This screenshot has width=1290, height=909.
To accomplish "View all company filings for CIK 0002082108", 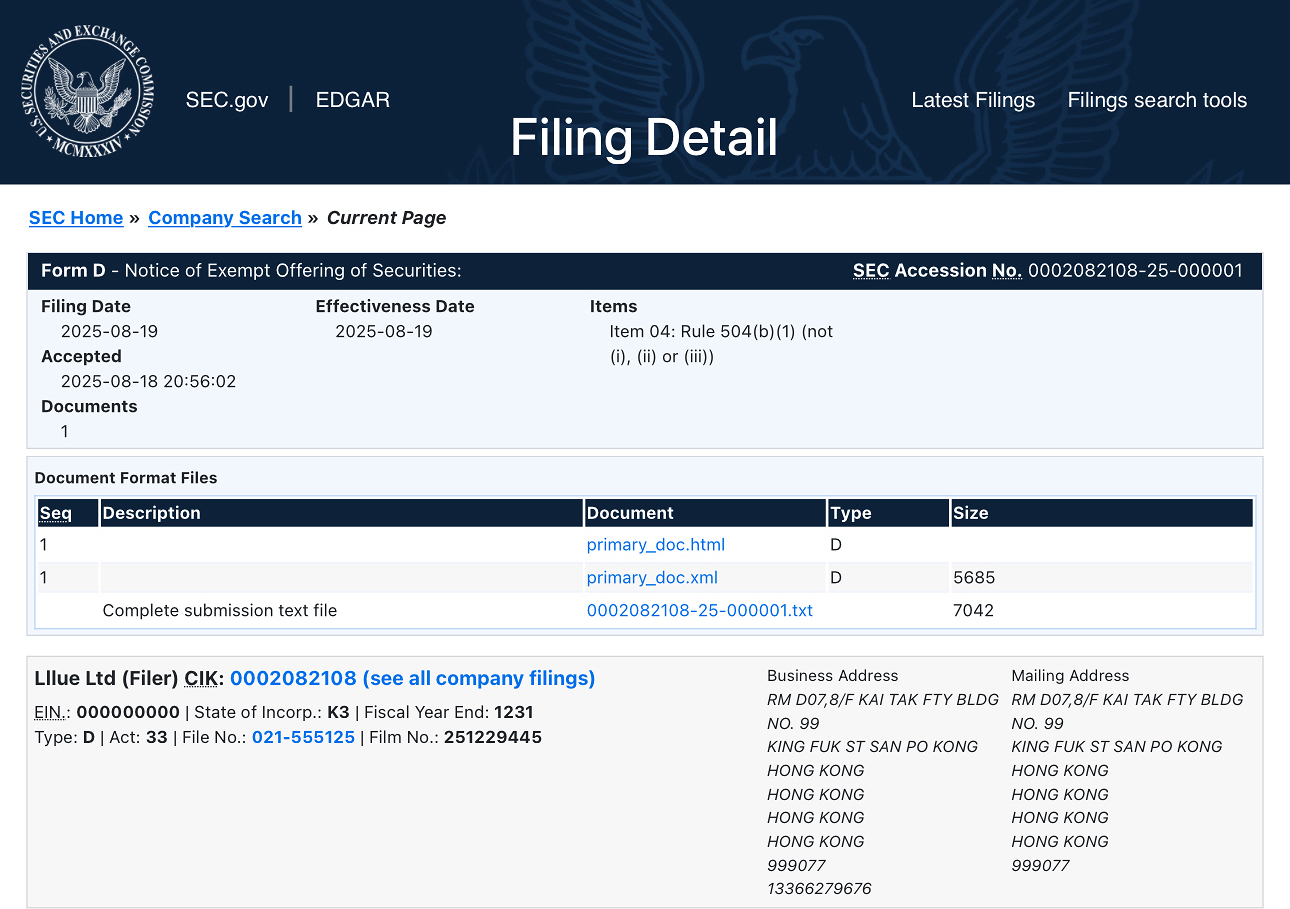I will 412,678.
